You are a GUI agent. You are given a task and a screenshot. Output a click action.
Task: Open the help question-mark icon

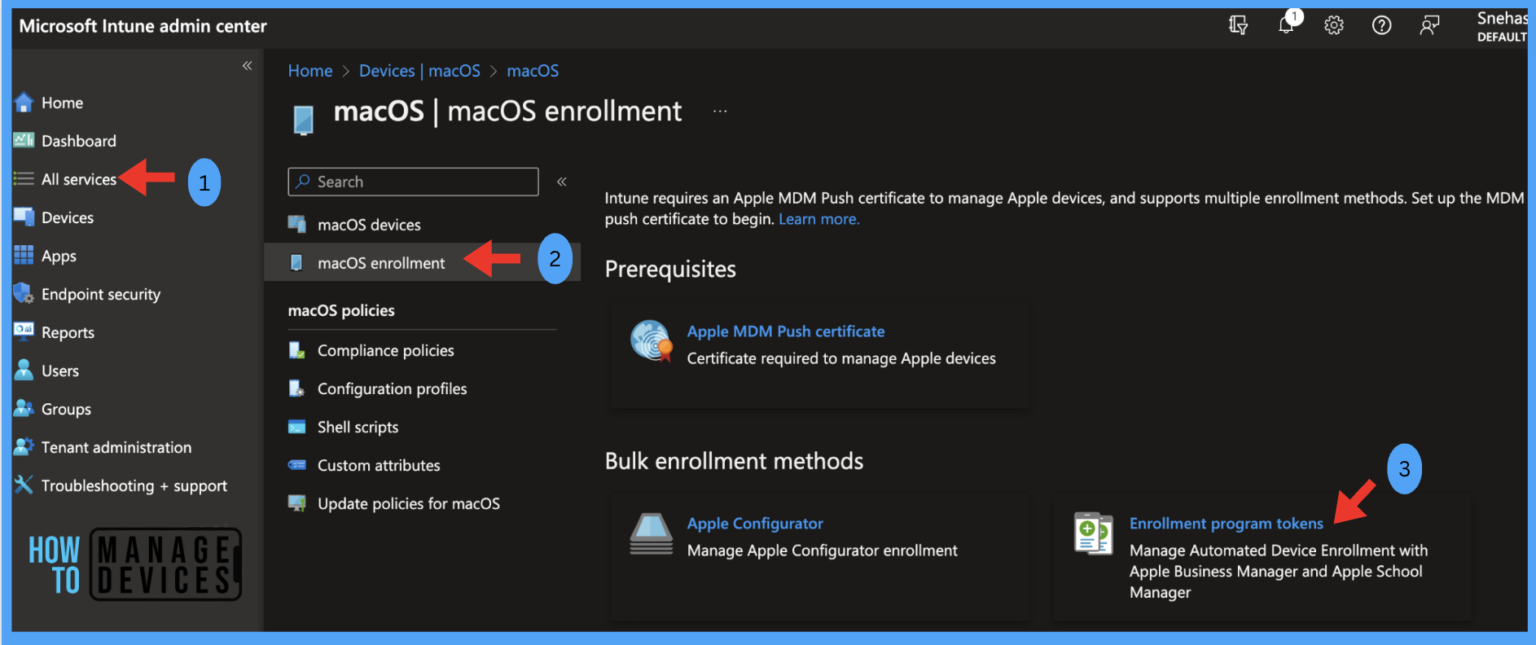pyautogui.click(x=1382, y=25)
